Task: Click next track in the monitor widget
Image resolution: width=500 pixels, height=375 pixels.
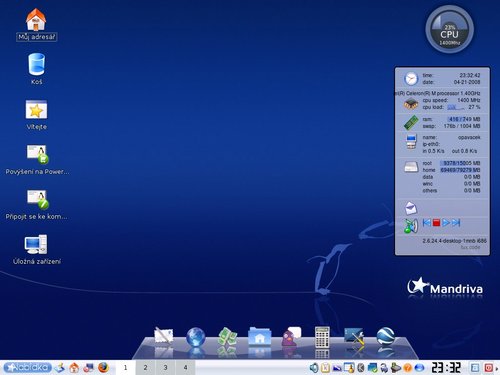Action: (x=456, y=223)
